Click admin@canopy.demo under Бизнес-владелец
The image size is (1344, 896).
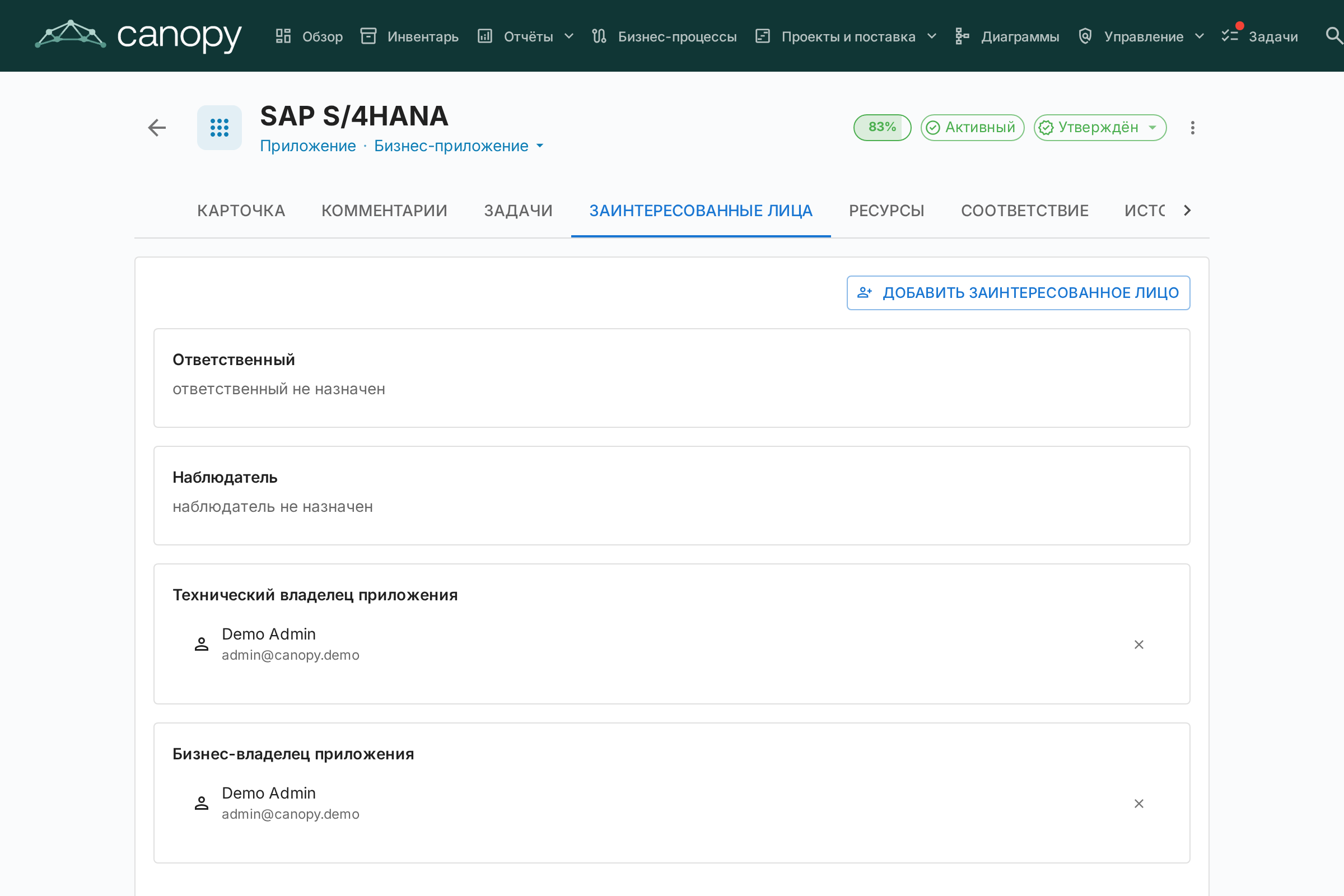click(290, 814)
